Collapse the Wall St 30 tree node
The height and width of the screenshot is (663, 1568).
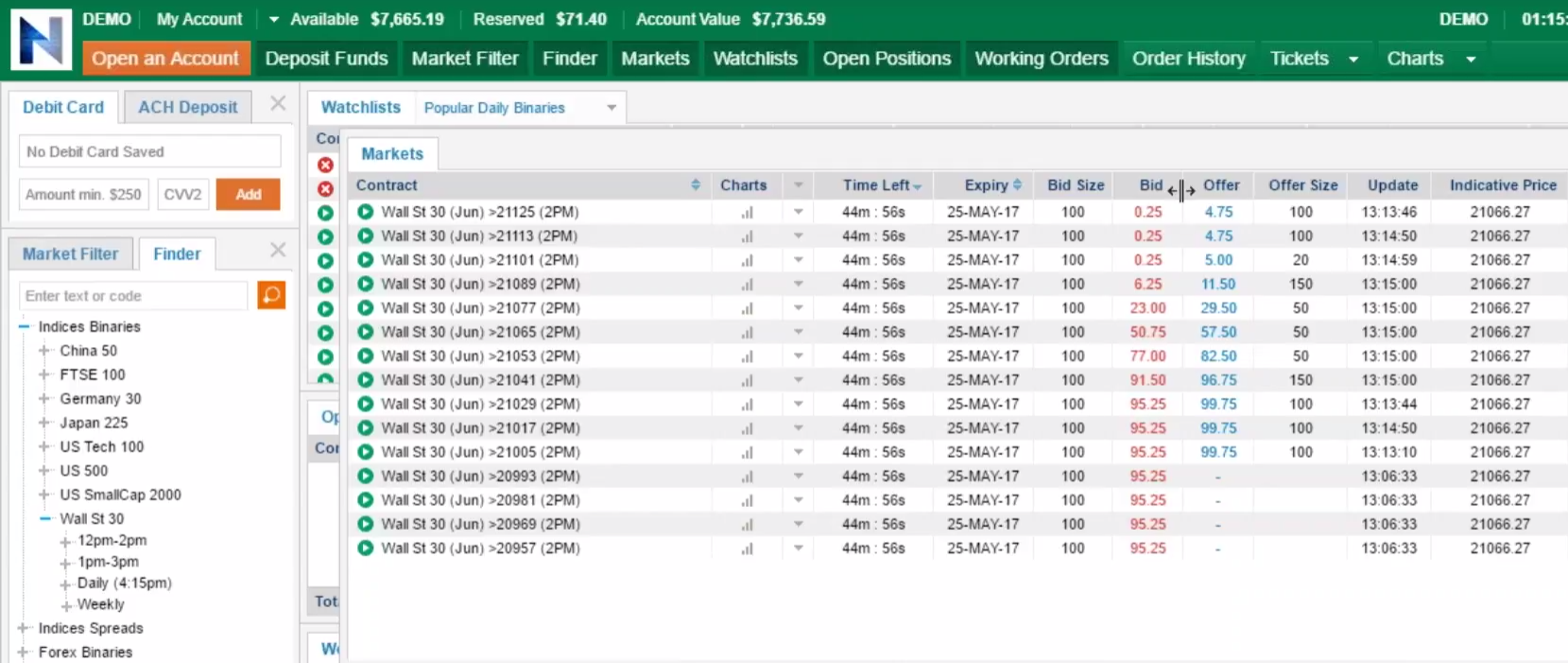[x=44, y=518]
